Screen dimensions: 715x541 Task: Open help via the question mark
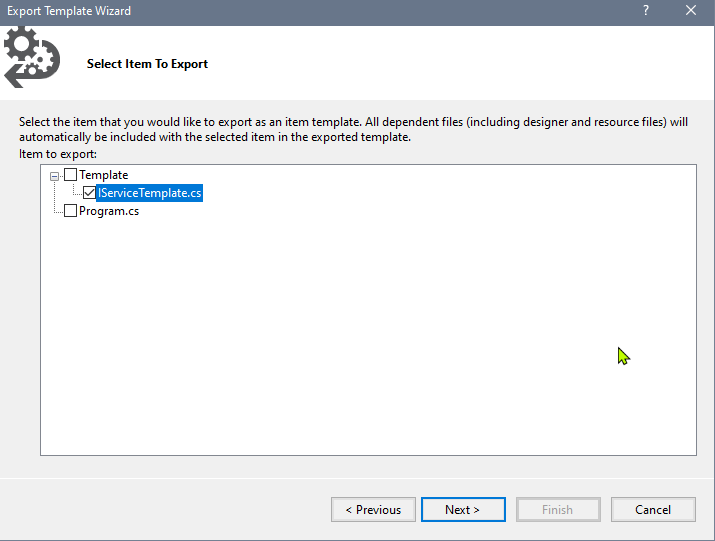(646, 10)
